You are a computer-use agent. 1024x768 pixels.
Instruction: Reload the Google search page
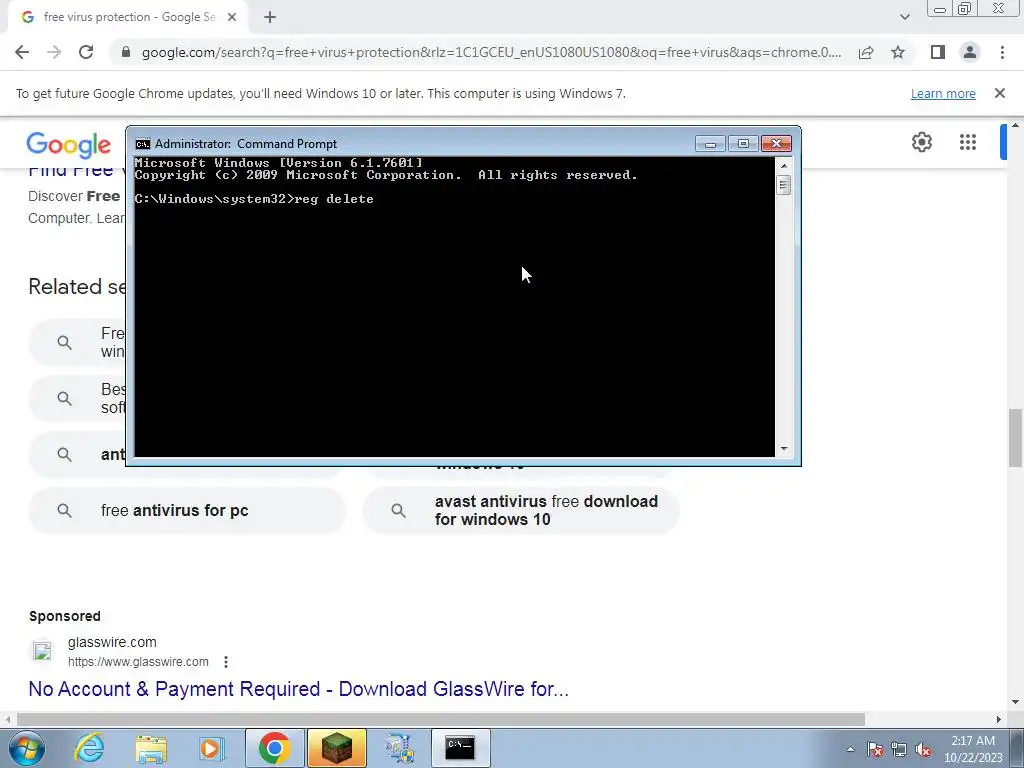[x=86, y=52]
